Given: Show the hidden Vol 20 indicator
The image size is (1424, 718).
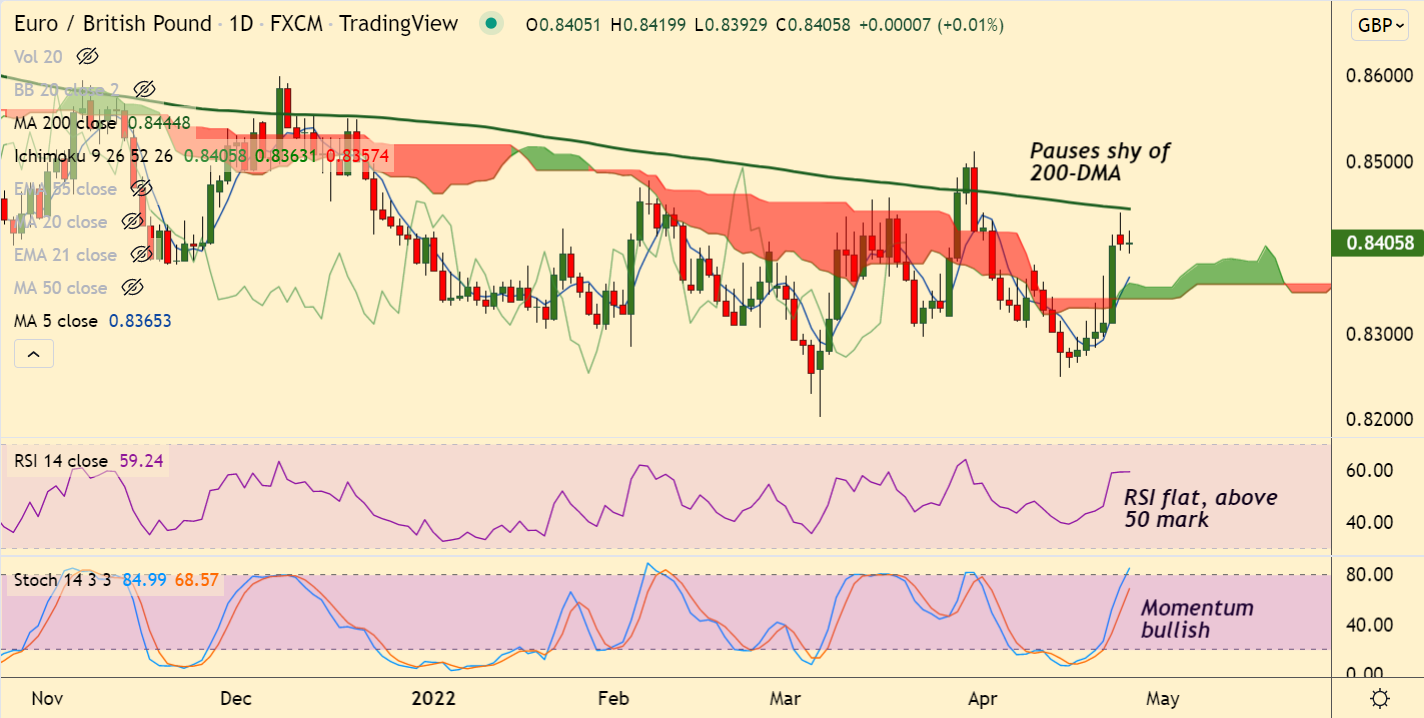Looking at the screenshot, I should pos(88,56).
